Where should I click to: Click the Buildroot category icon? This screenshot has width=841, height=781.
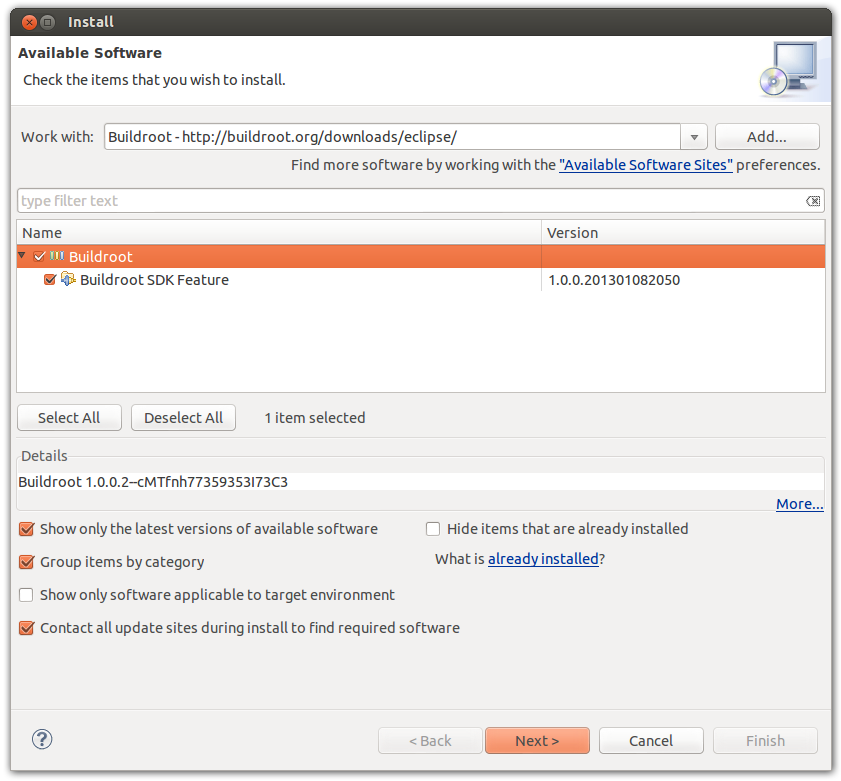pos(57,256)
